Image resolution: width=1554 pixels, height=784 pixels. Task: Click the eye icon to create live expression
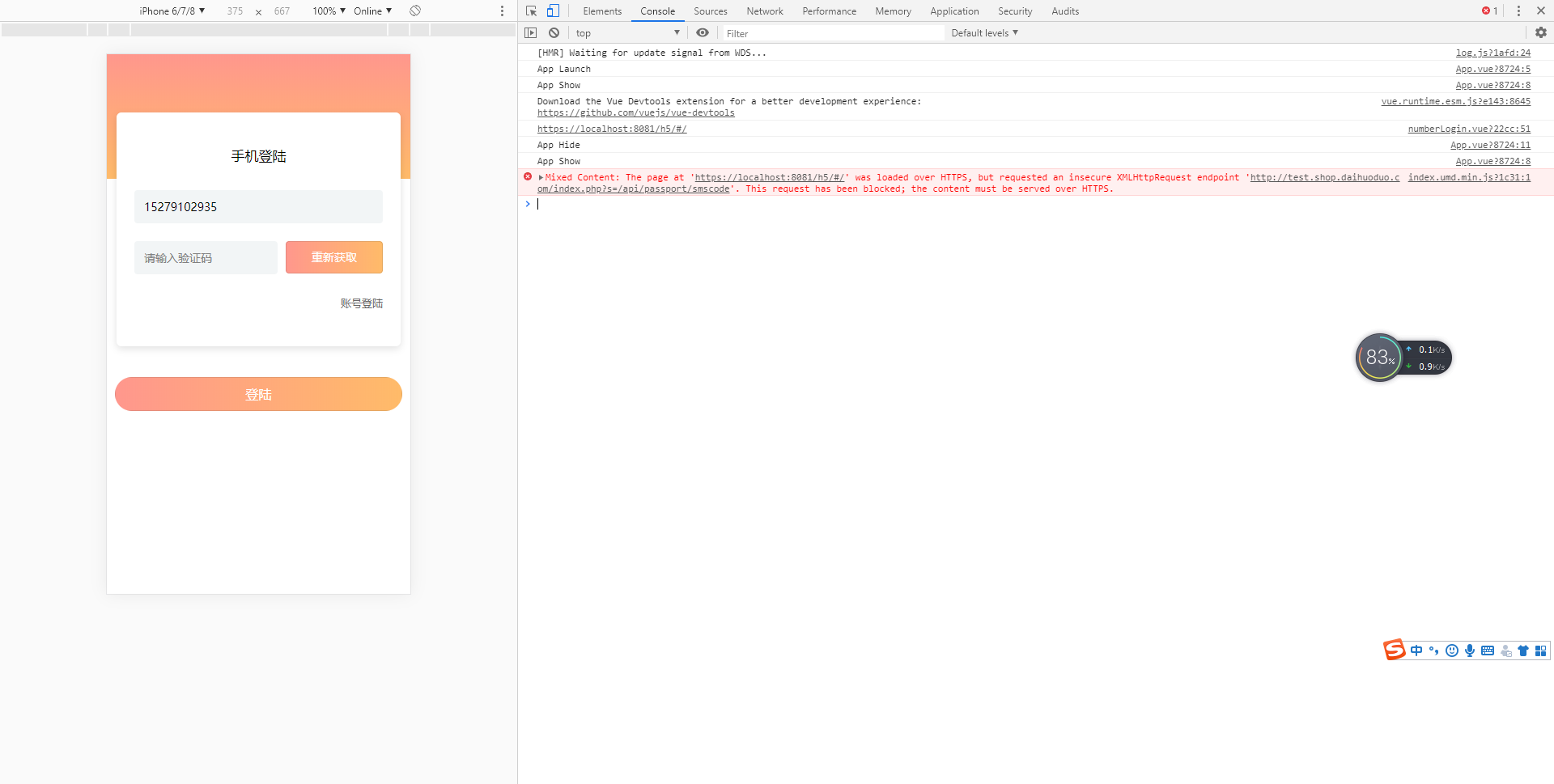702,32
